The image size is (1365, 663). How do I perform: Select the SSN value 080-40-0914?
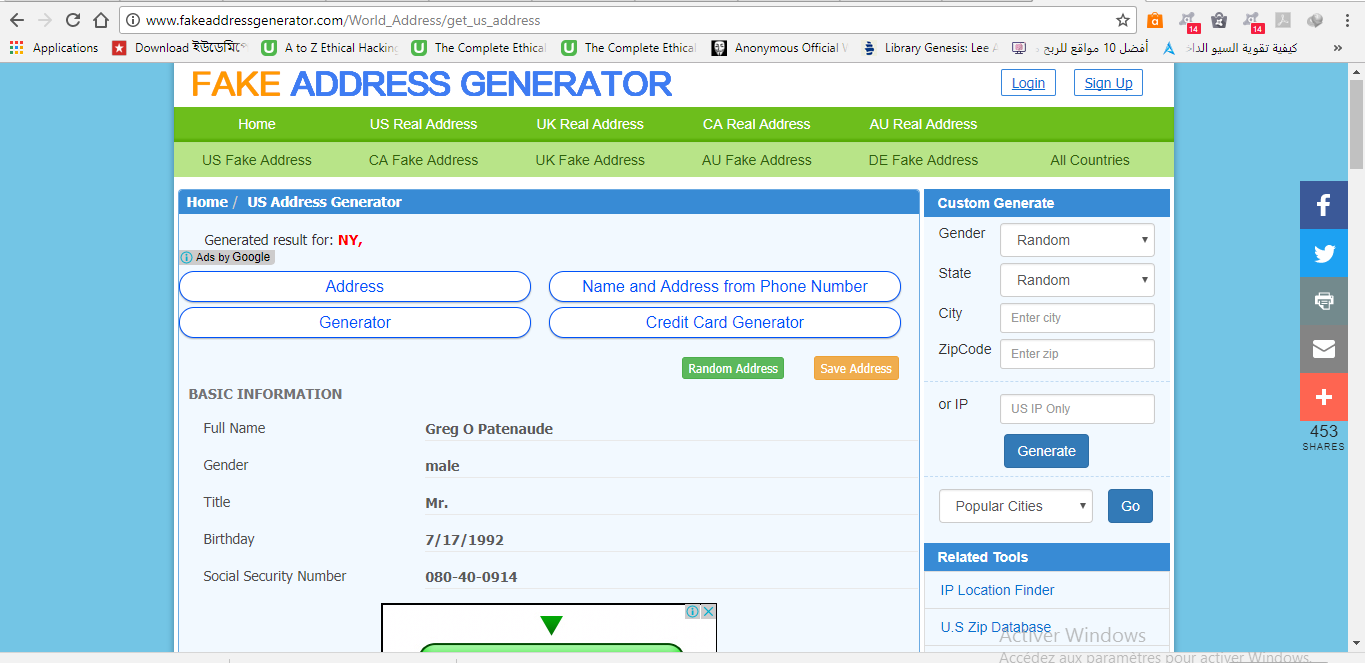(471, 577)
